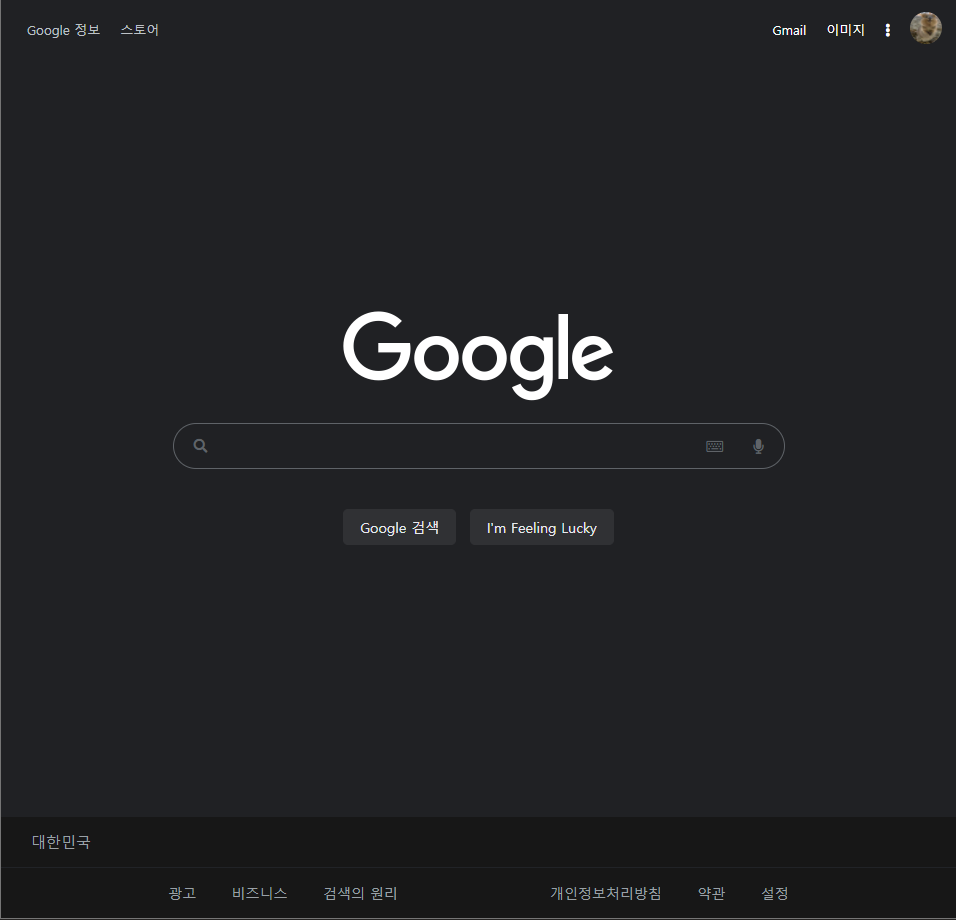The height and width of the screenshot is (920, 956).
Task: Open the 검색의 원리 footer link
Action: tap(360, 893)
